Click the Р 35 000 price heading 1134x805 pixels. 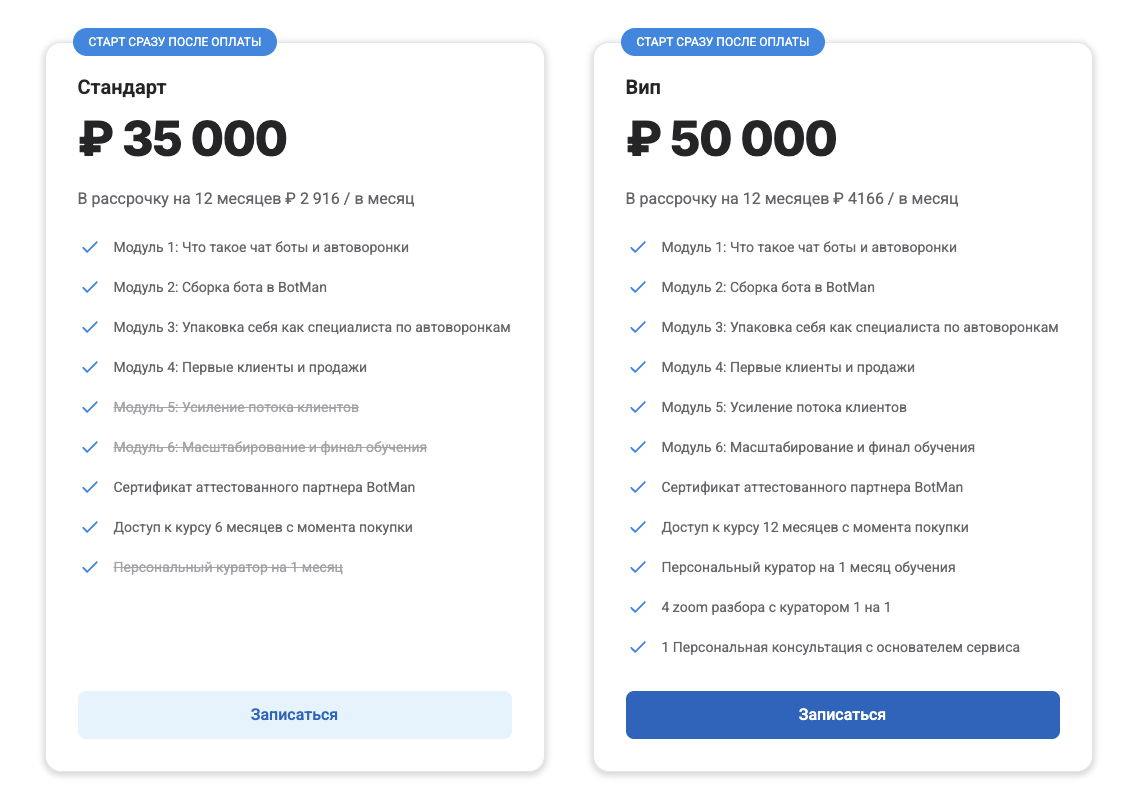click(x=181, y=139)
